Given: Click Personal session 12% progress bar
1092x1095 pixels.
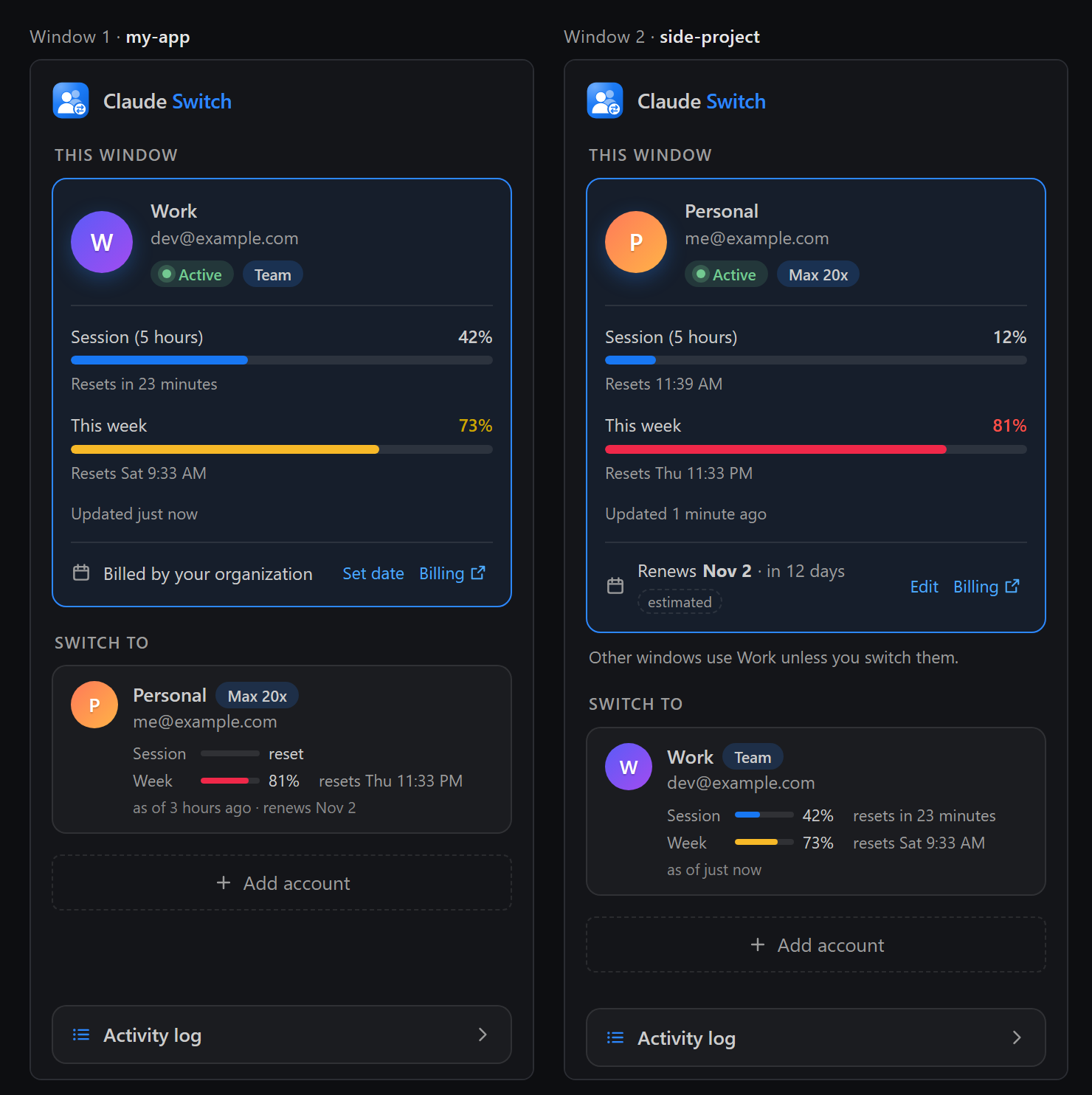Looking at the screenshot, I should click(816, 360).
